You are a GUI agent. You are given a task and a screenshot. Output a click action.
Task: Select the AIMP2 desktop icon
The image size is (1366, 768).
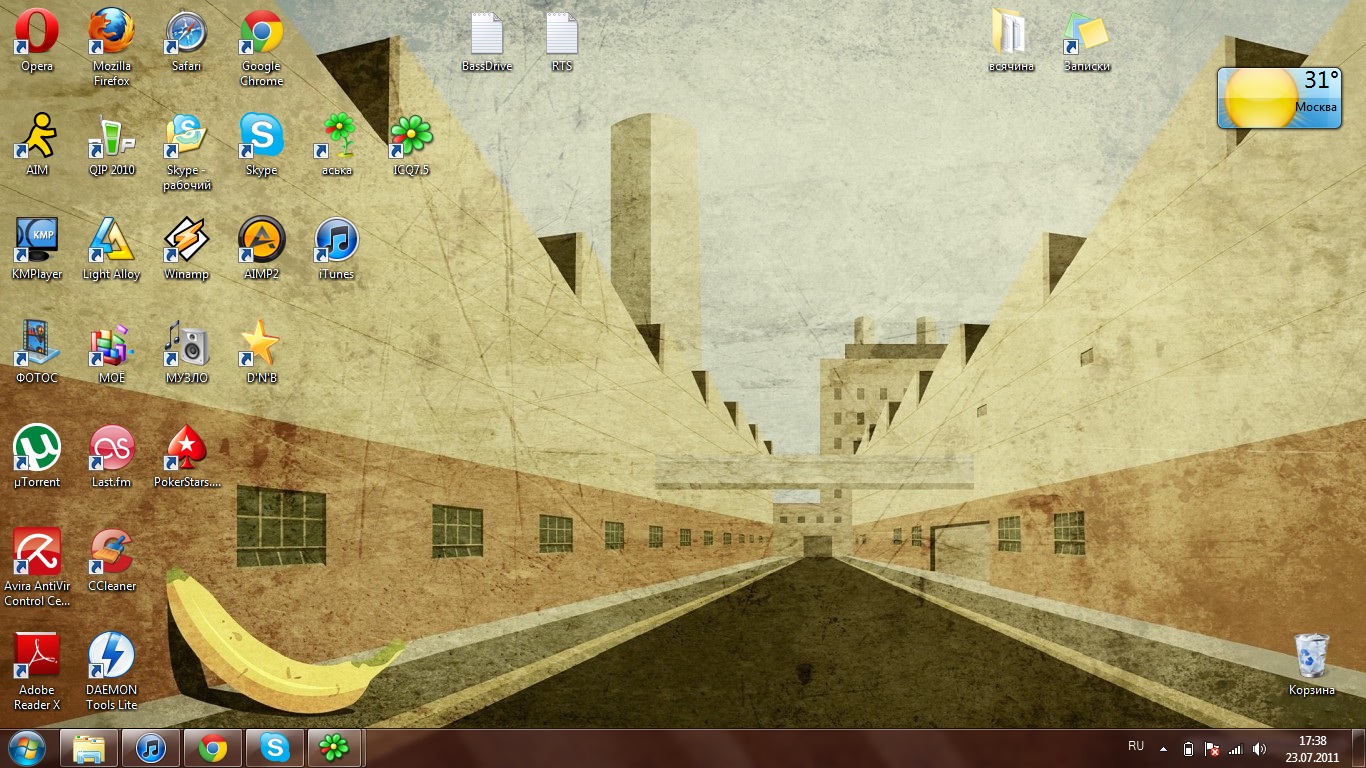pyautogui.click(x=261, y=248)
